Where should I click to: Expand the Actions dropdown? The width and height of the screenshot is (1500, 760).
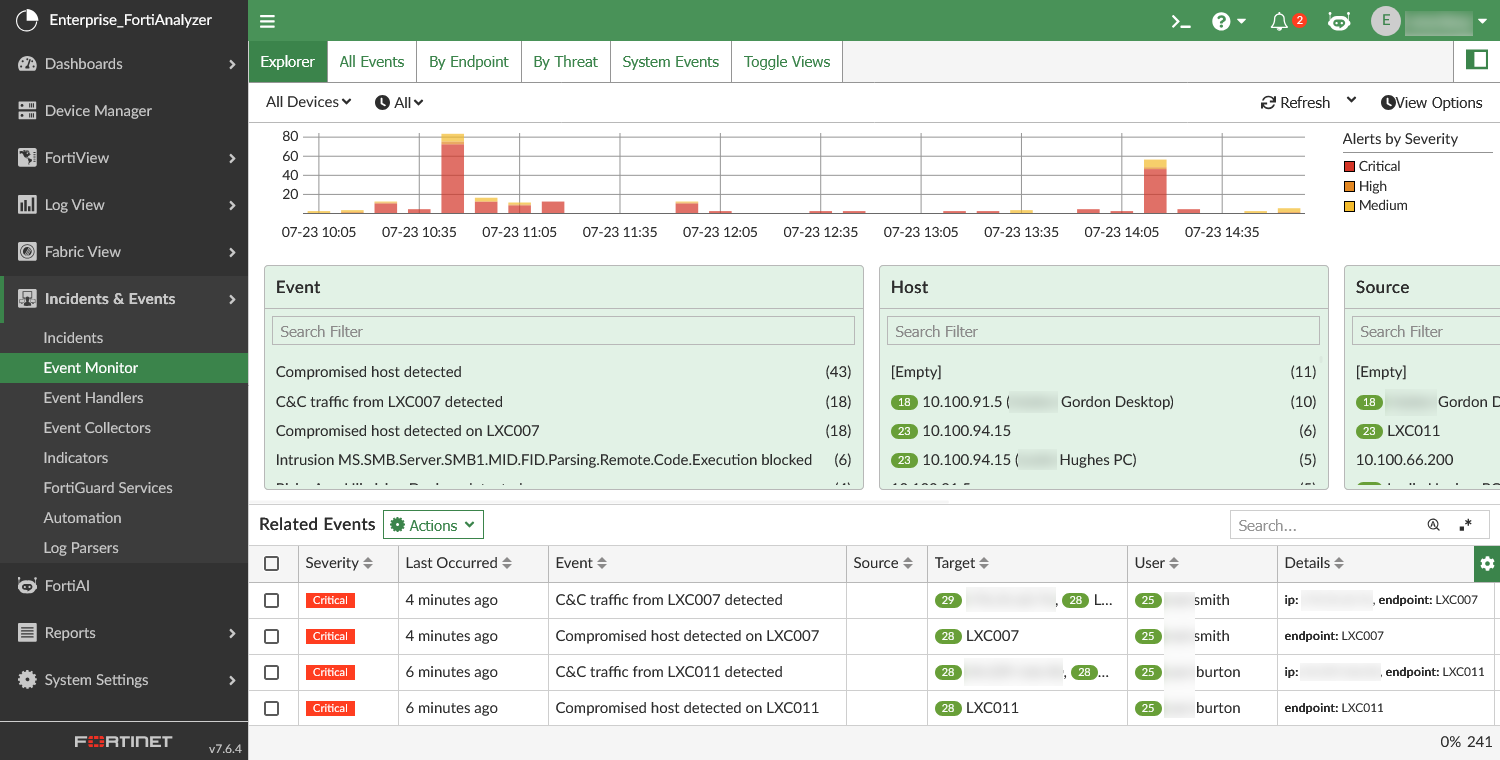[433, 525]
